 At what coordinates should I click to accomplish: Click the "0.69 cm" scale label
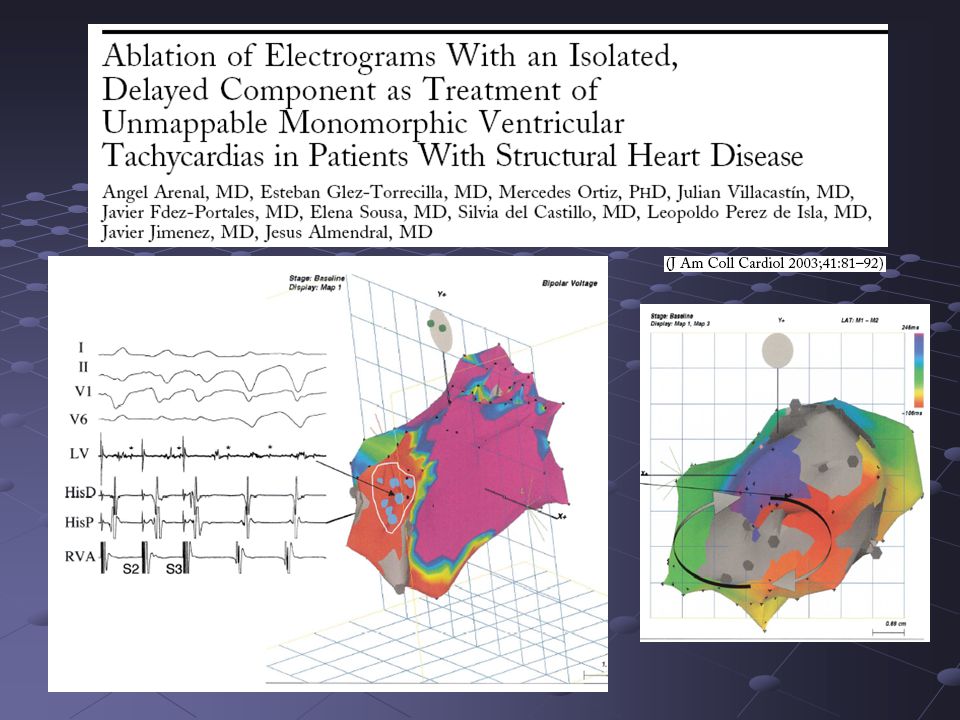(x=895, y=624)
